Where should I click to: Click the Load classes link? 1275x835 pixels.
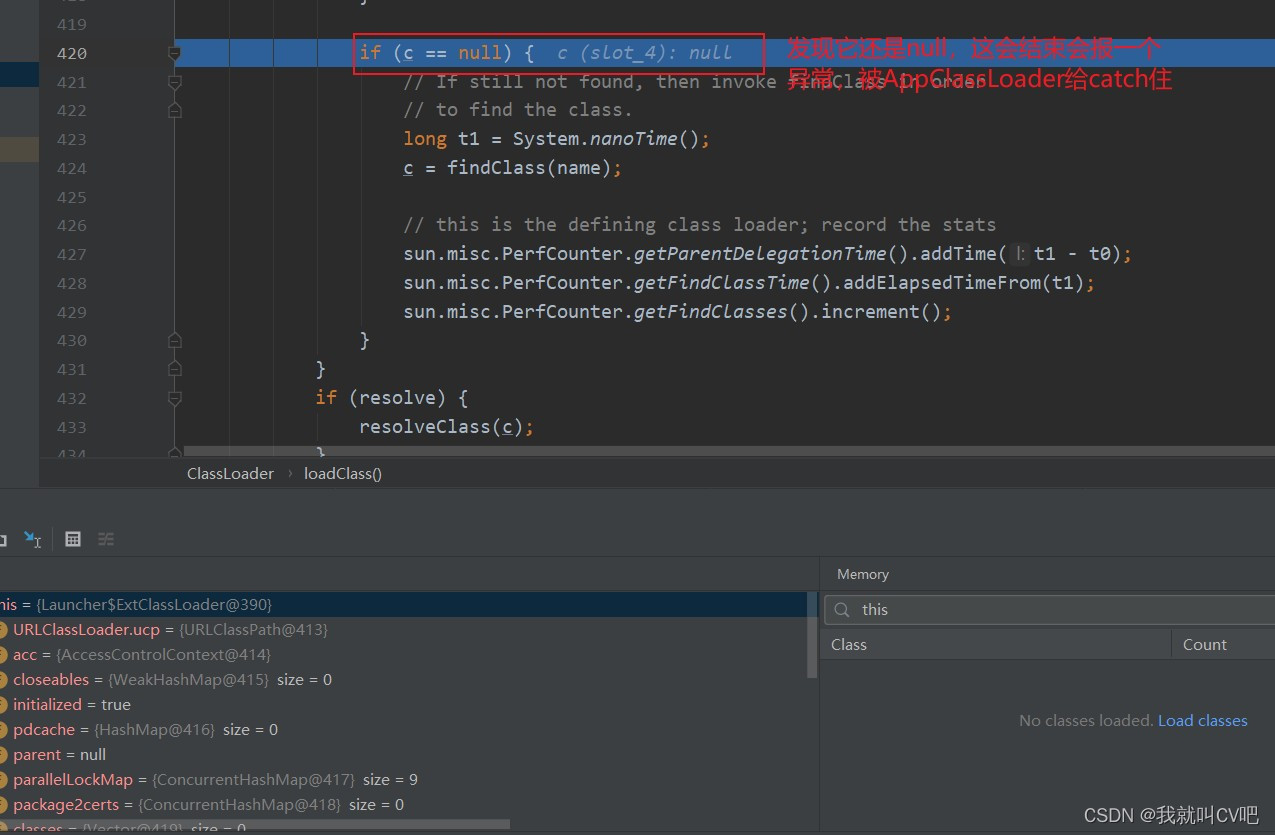point(1203,720)
